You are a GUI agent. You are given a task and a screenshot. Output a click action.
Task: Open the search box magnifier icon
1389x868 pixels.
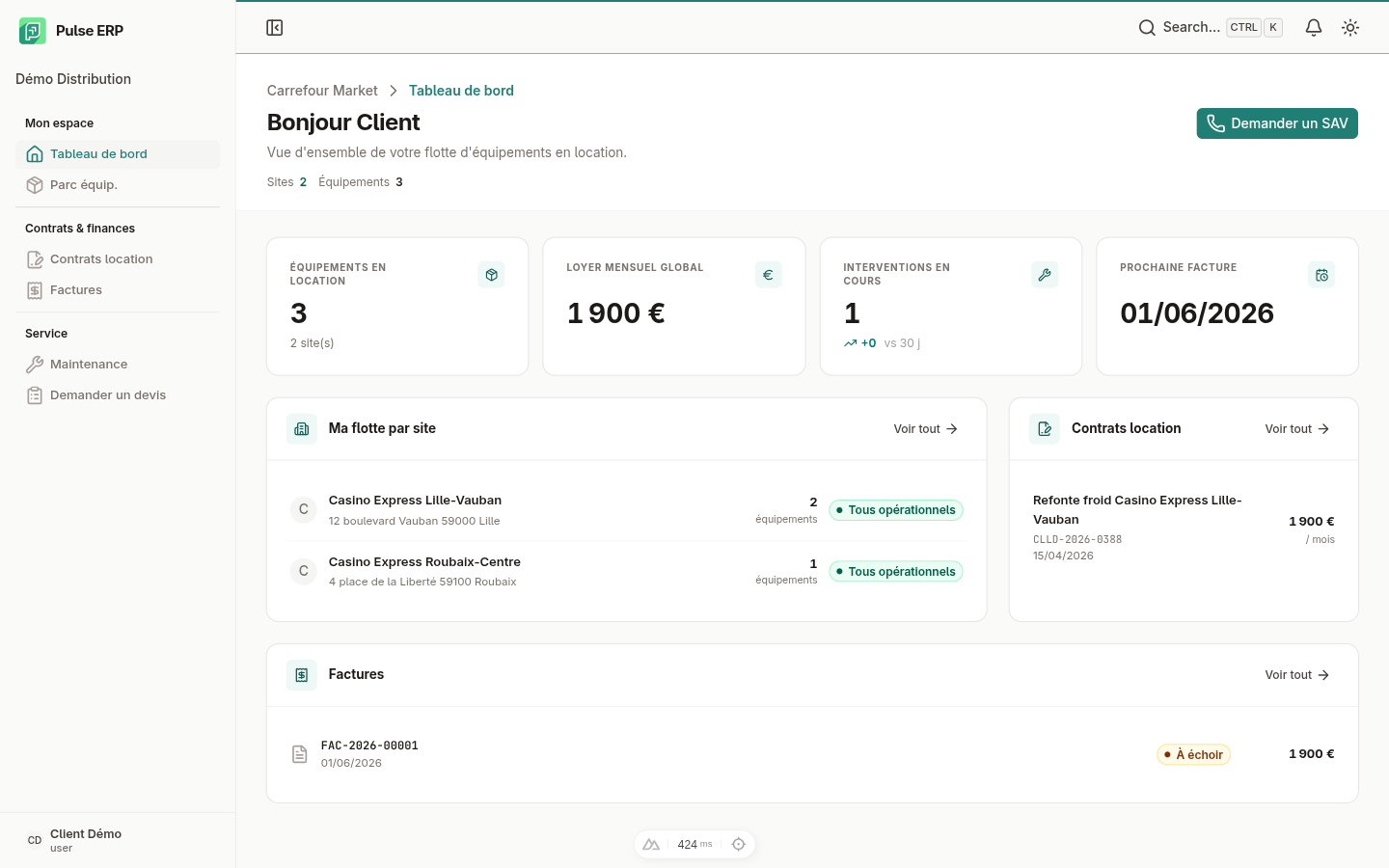[x=1147, y=28]
